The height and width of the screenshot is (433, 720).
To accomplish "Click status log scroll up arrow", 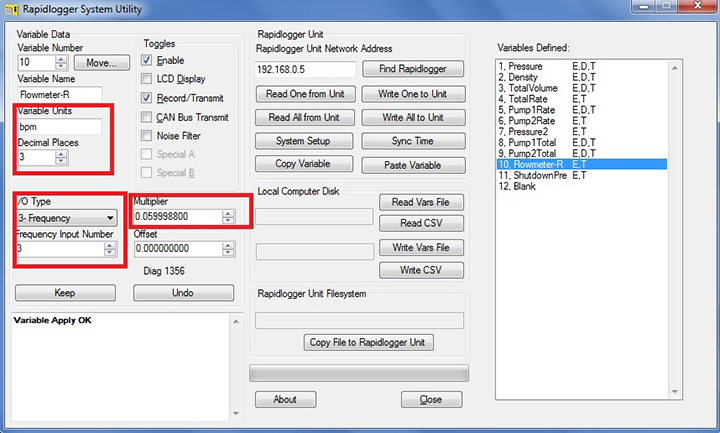I will [x=236, y=321].
